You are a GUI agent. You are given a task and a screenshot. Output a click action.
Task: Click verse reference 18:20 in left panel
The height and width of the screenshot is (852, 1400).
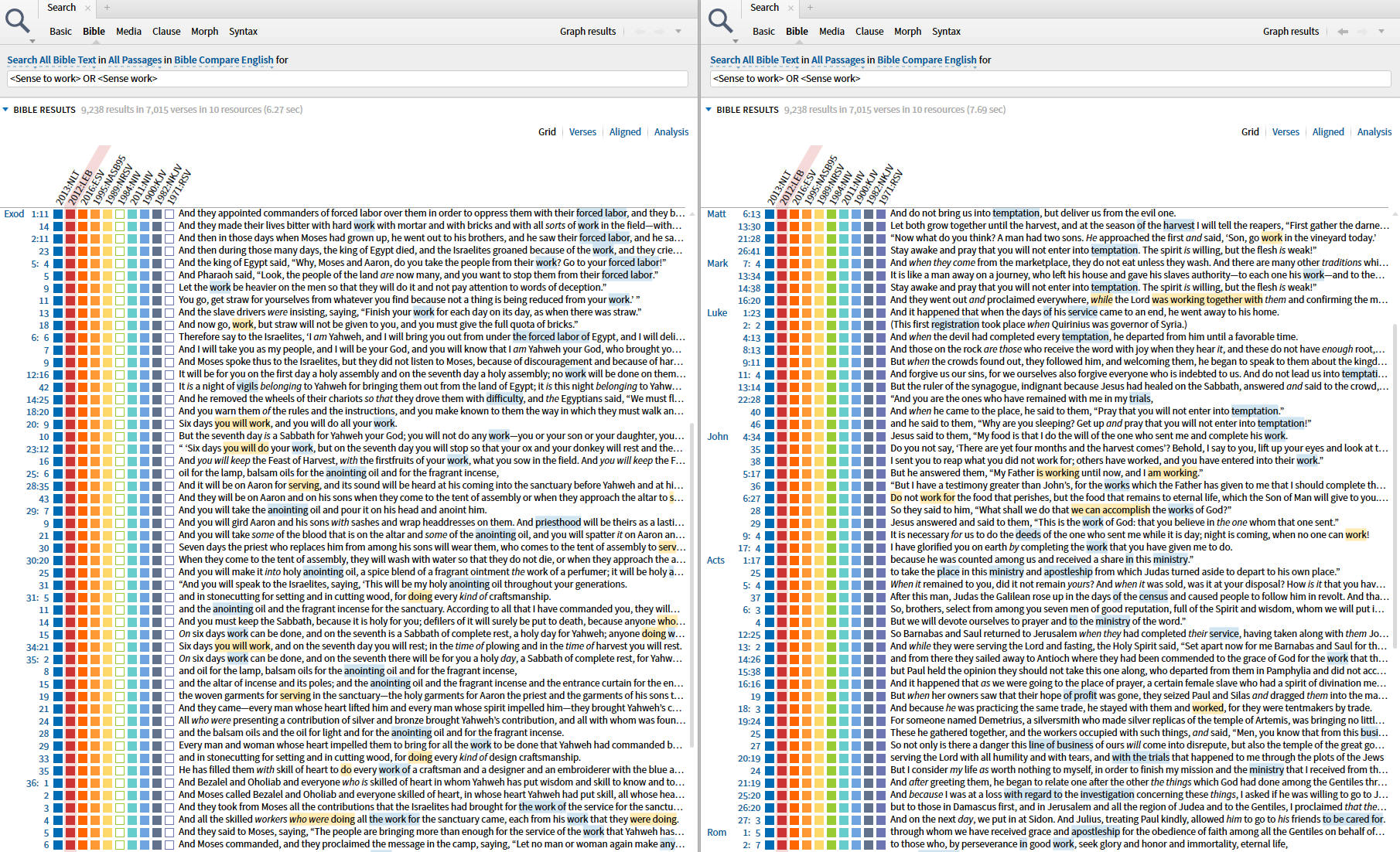click(38, 412)
